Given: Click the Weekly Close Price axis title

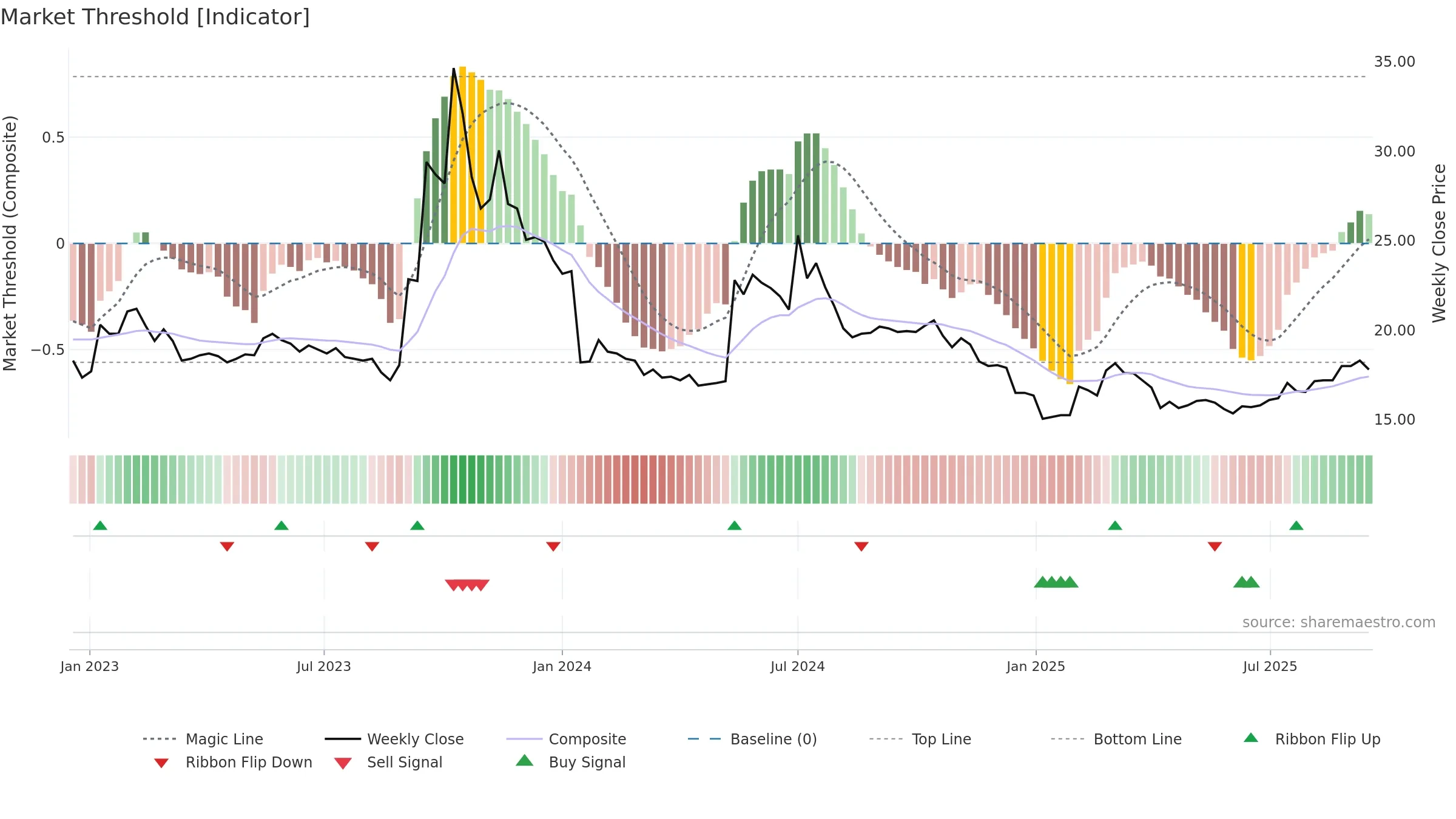Looking at the screenshot, I should pyautogui.click(x=1439, y=243).
